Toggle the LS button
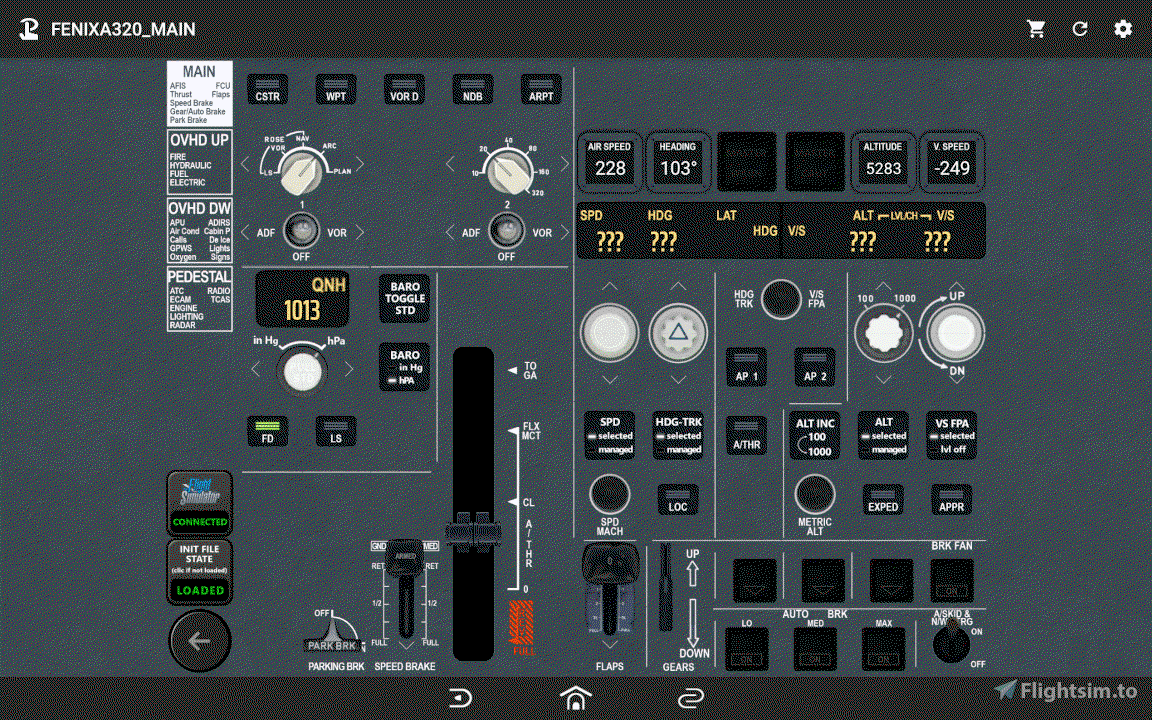 point(336,431)
